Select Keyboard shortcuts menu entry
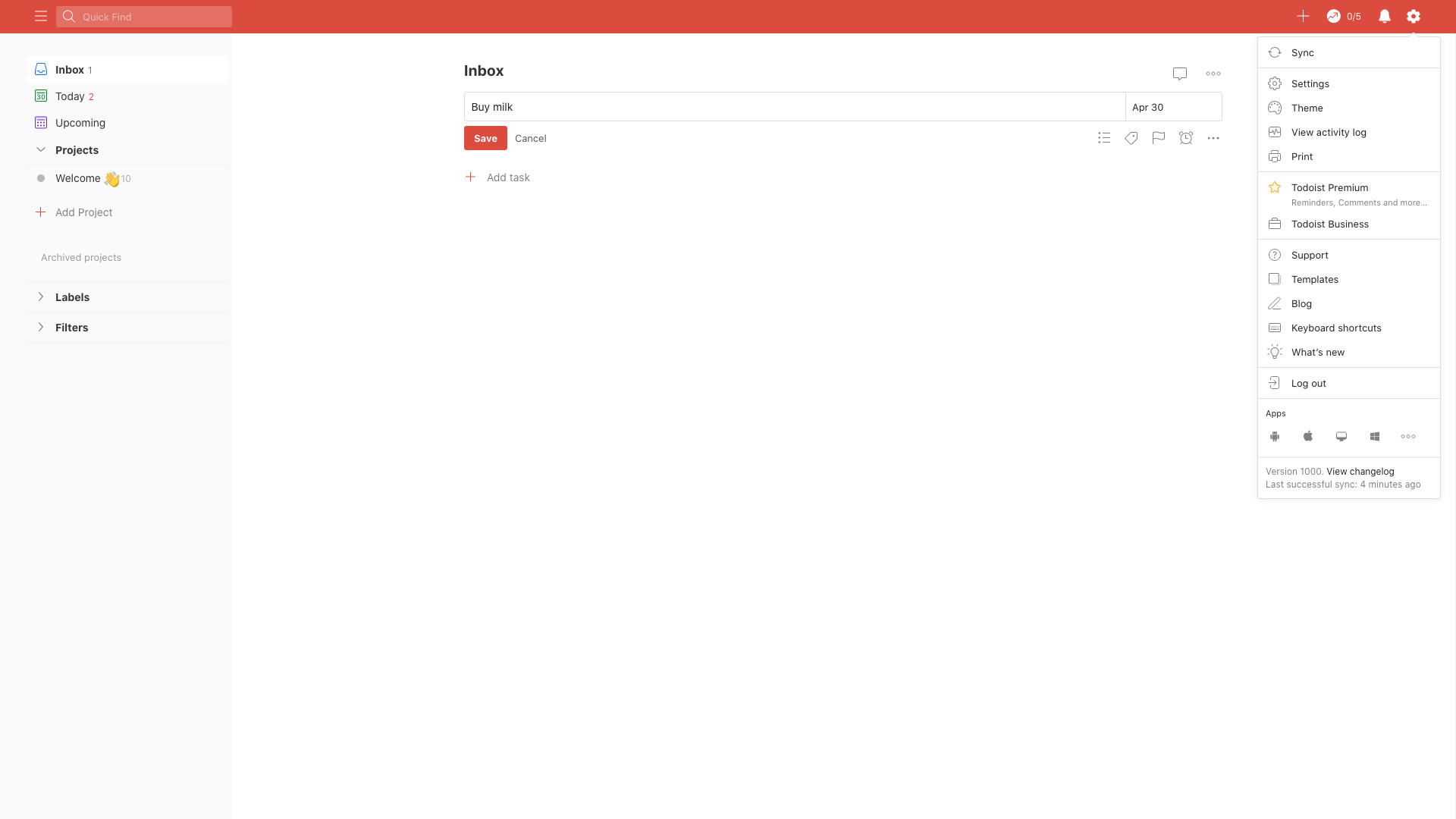 (x=1335, y=328)
